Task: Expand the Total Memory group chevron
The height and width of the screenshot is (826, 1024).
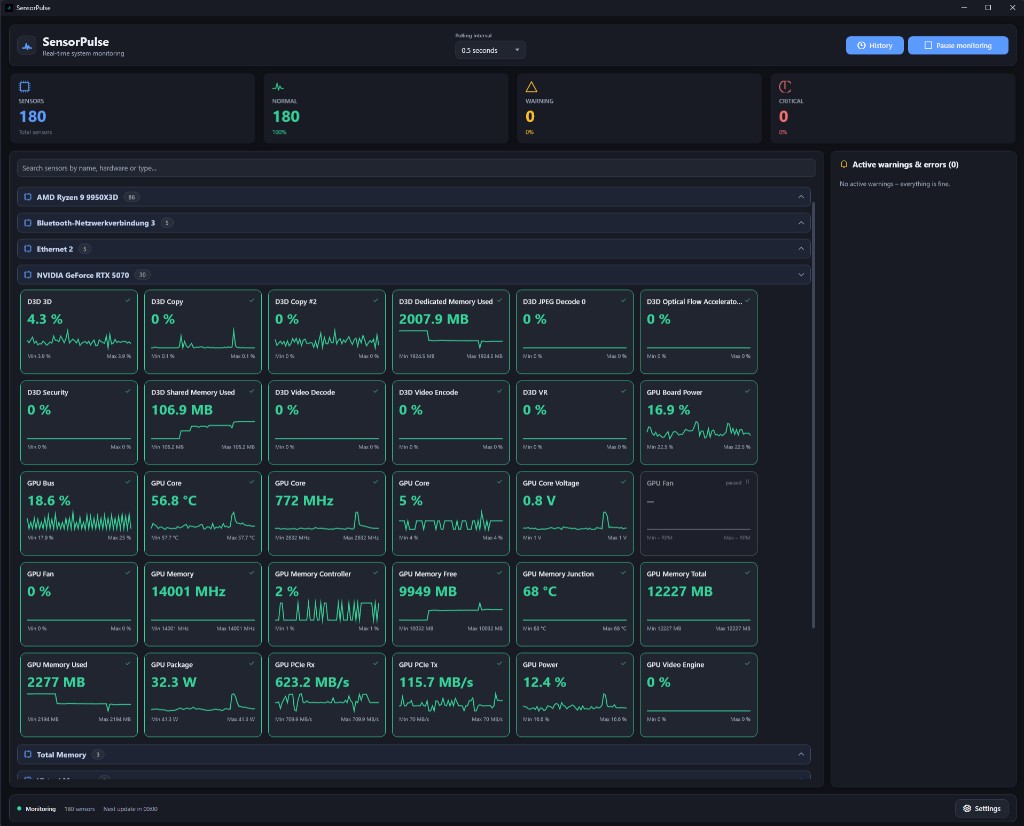Action: (801, 755)
